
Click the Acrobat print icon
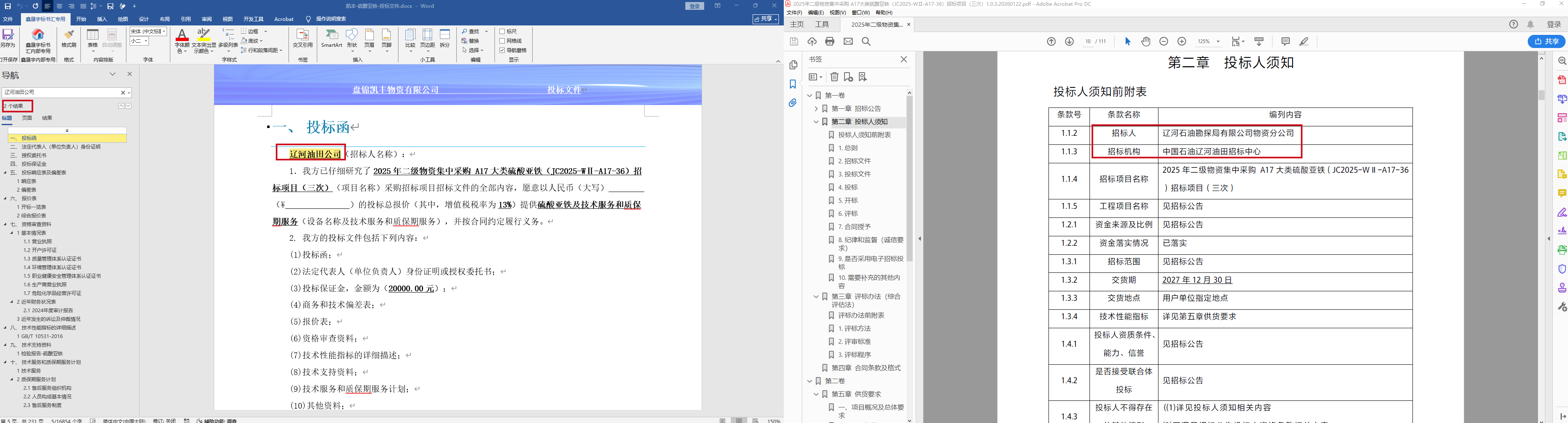830,41
